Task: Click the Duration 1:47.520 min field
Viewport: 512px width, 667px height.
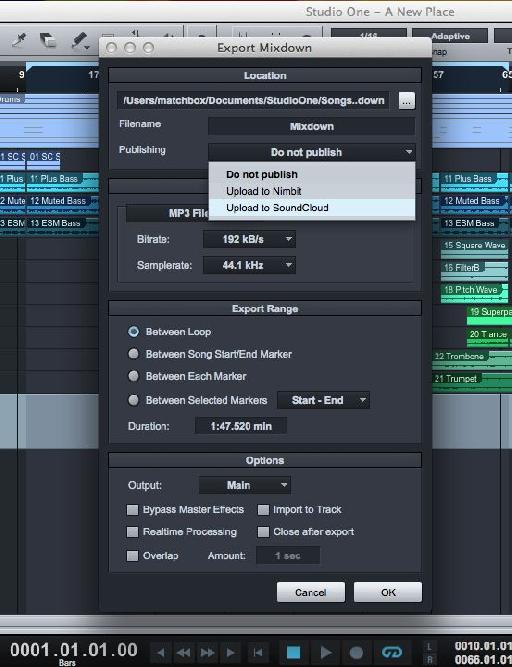Action: click(x=241, y=426)
